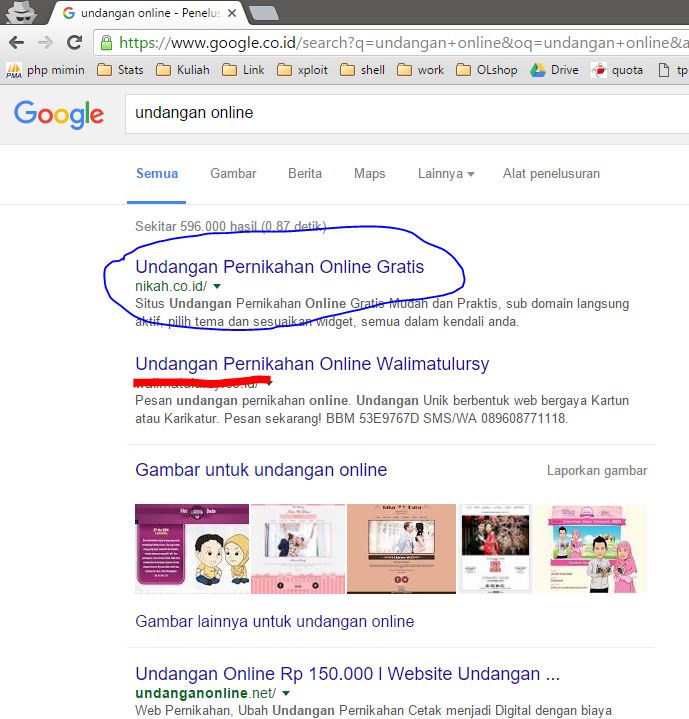Expand the Lainnya search filter dropdown
689x719 pixels.
tap(445, 173)
